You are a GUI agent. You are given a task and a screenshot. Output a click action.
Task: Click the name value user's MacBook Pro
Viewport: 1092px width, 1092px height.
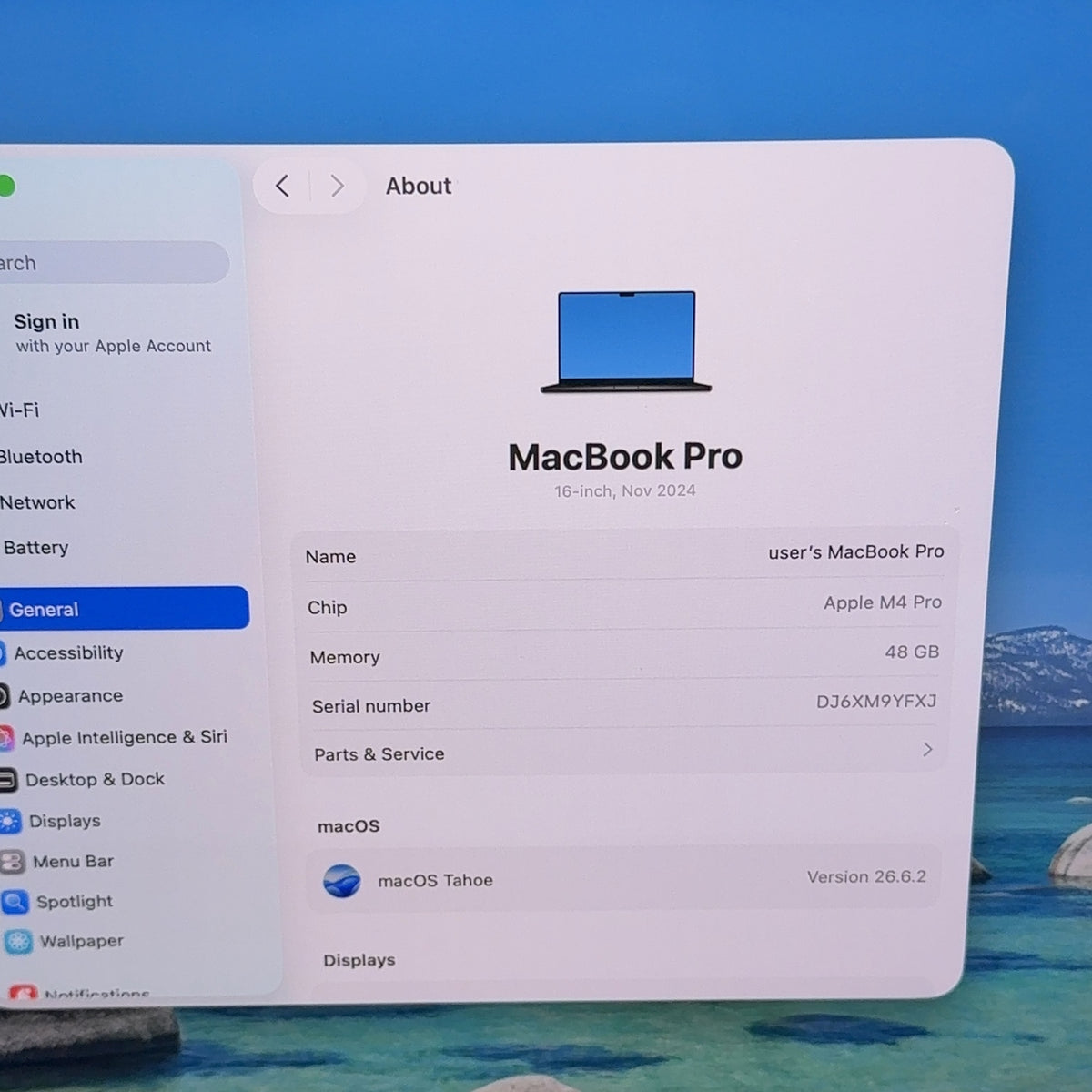(856, 551)
